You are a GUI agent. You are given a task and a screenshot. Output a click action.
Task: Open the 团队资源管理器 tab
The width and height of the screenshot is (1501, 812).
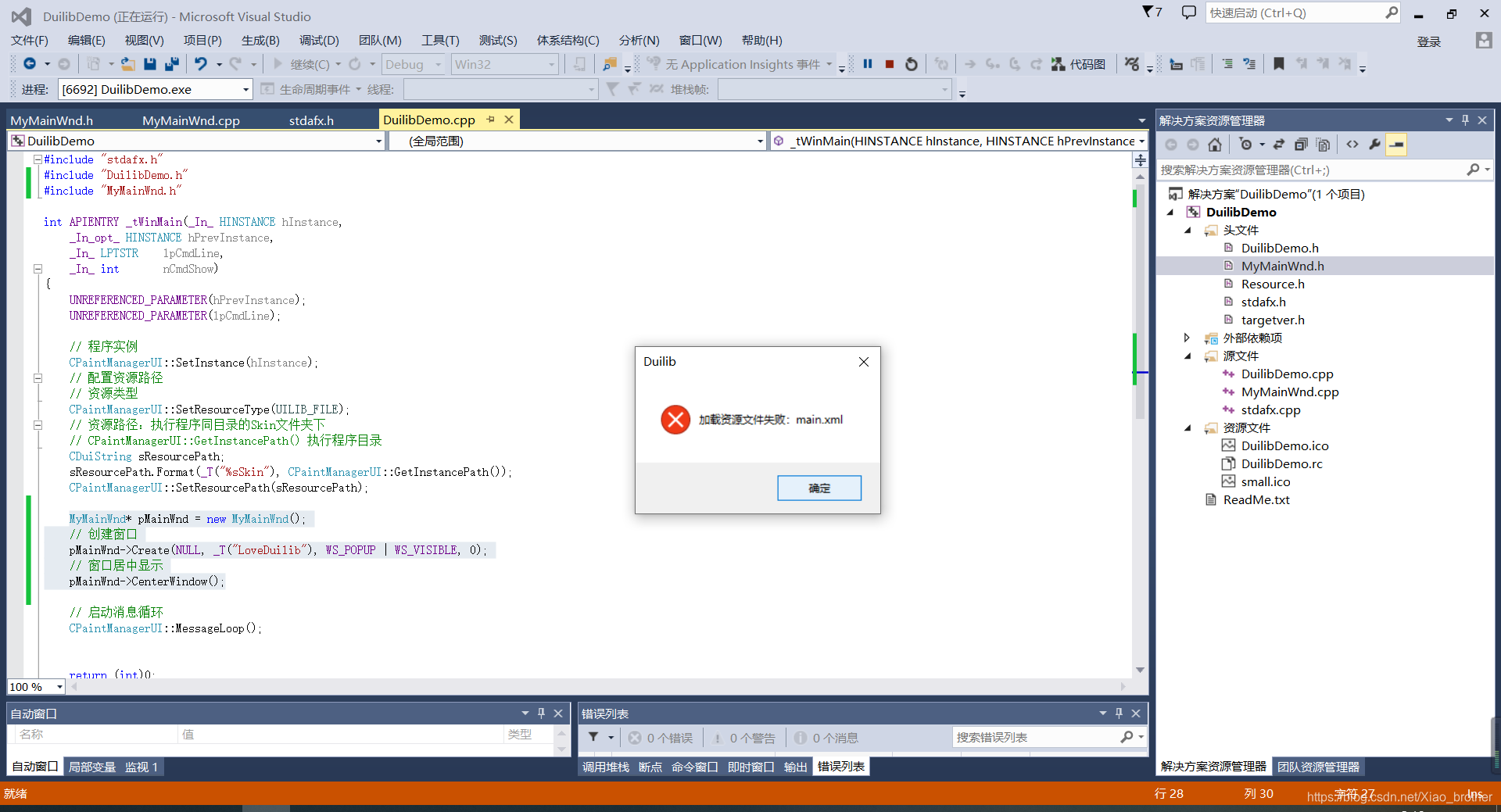click(x=1319, y=767)
